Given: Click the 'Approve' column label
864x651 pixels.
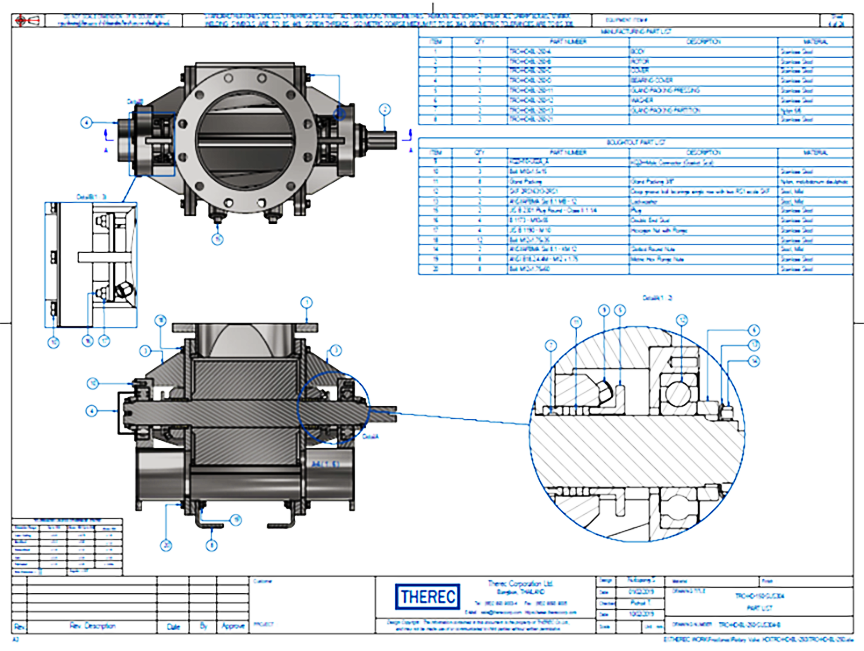Looking at the screenshot, I should 233,626.
